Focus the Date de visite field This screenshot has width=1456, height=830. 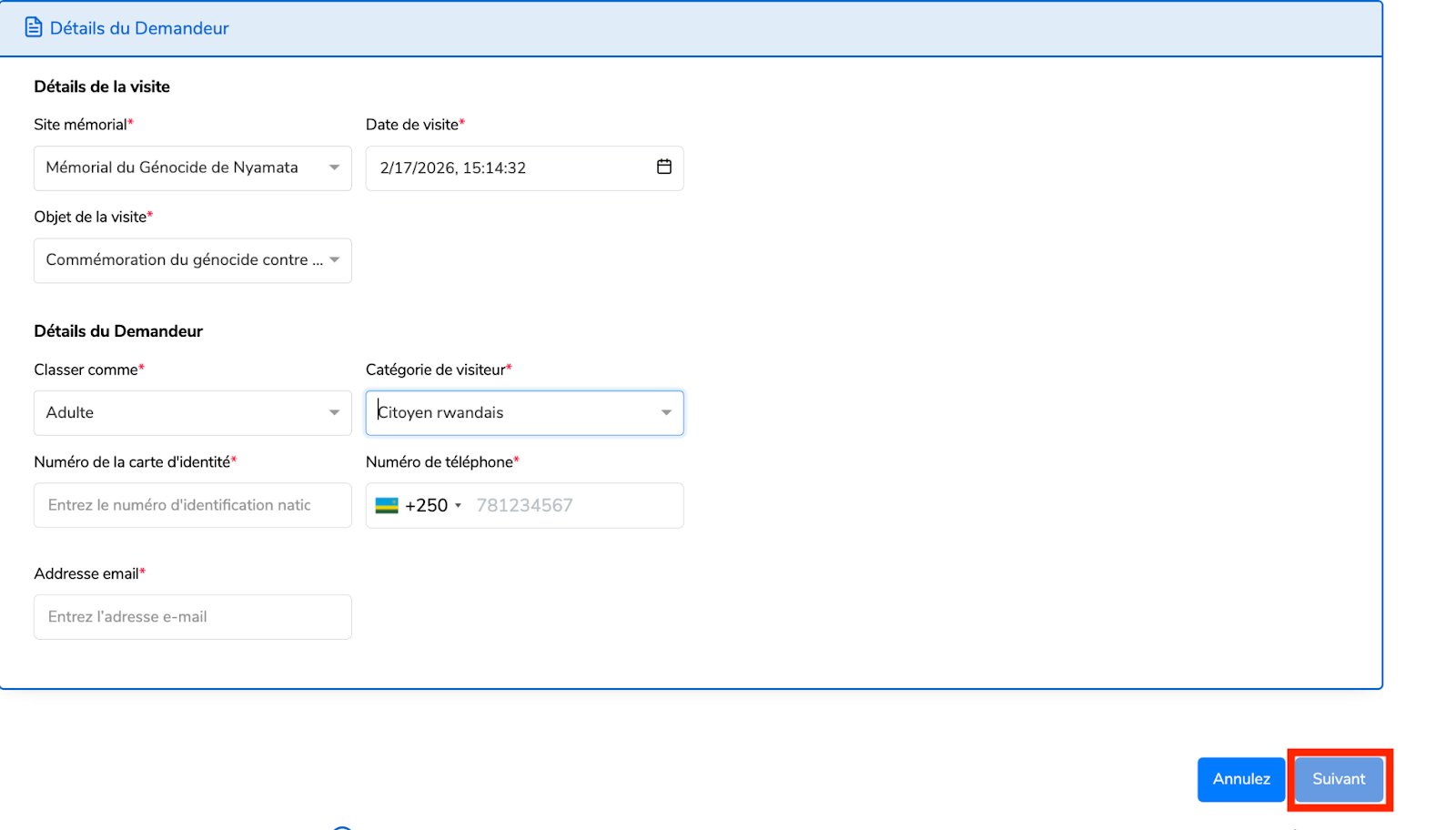coord(525,168)
